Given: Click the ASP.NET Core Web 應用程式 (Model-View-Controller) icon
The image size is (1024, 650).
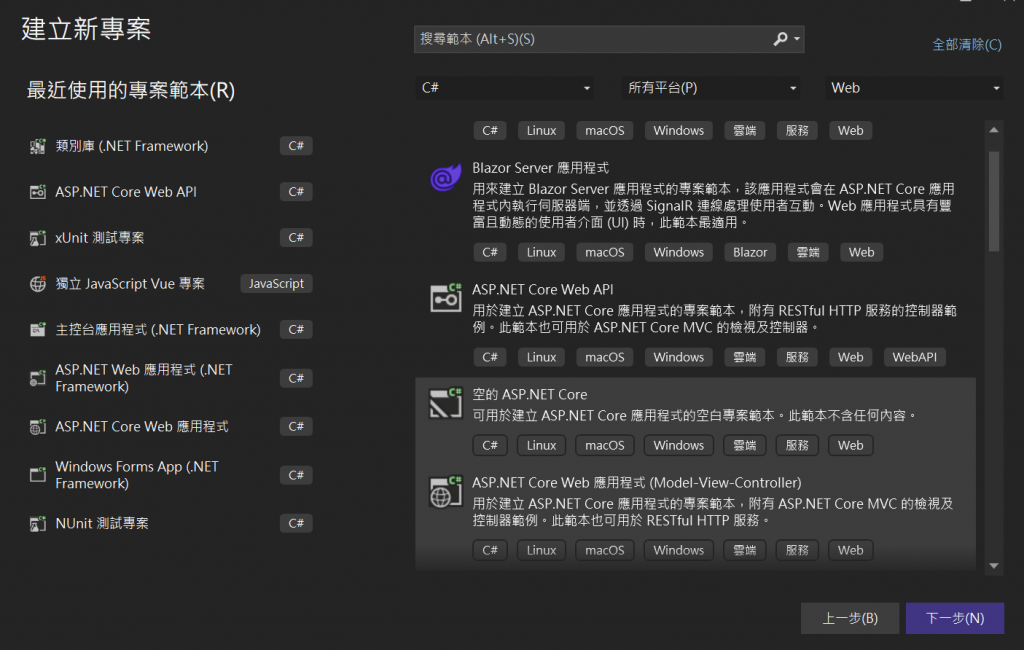Looking at the screenshot, I should 446,492.
